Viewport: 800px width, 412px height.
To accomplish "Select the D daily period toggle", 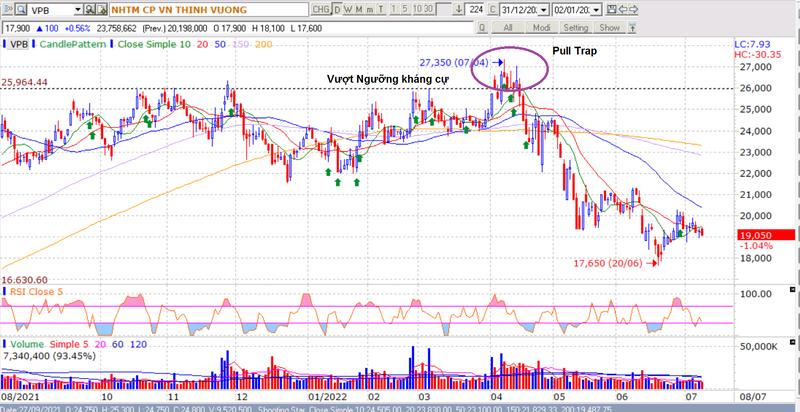I will point(337,9).
